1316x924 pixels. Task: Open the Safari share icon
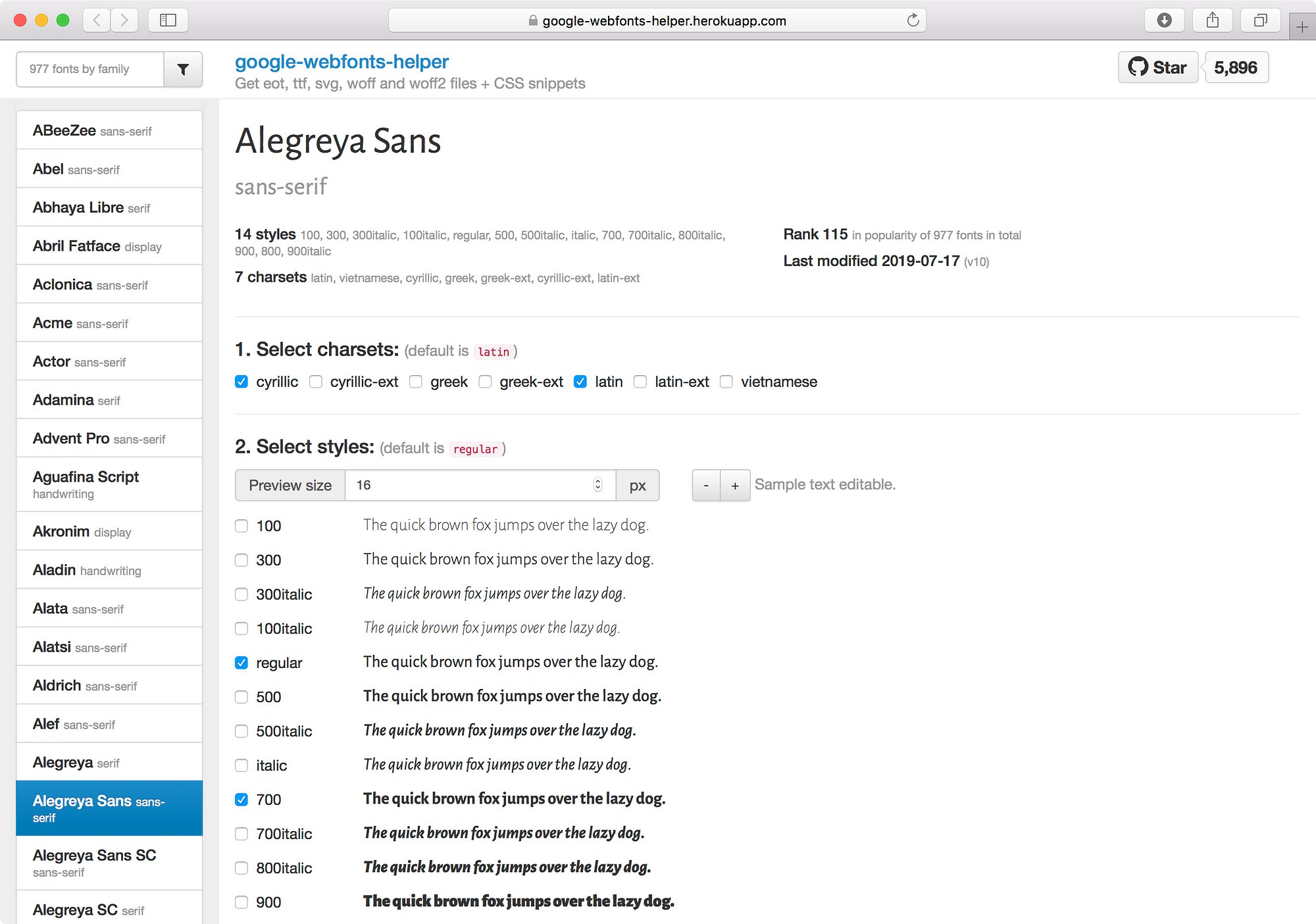point(1213,20)
